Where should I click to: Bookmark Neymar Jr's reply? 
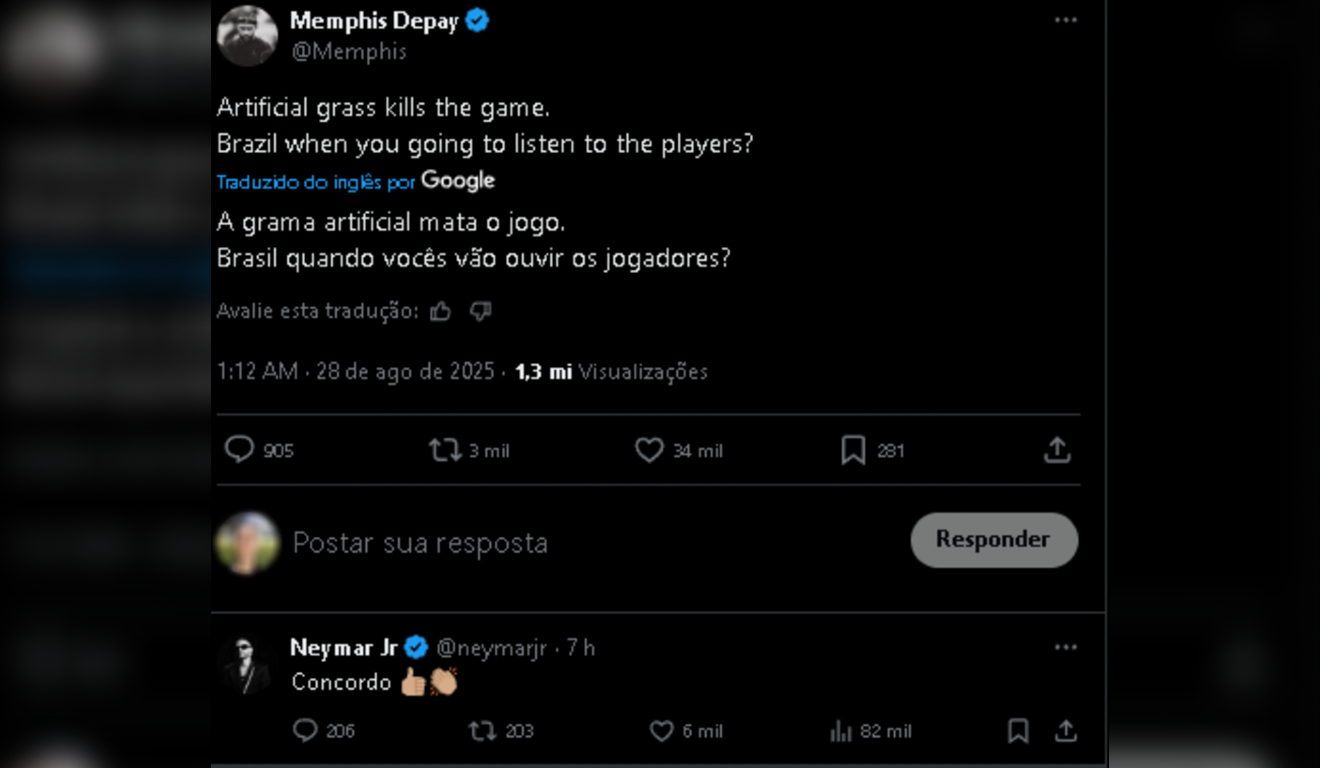pos(1018,731)
